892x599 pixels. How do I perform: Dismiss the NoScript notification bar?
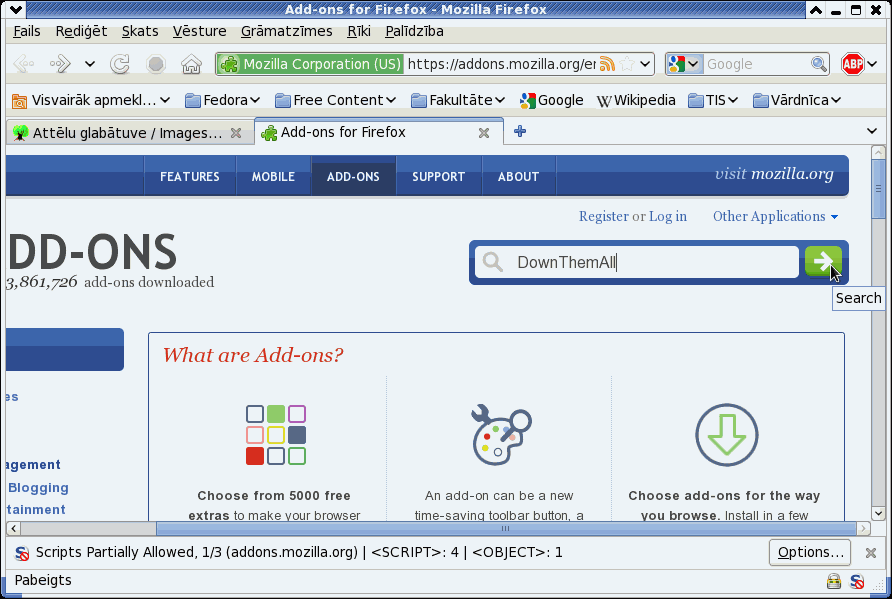tap(870, 553)
